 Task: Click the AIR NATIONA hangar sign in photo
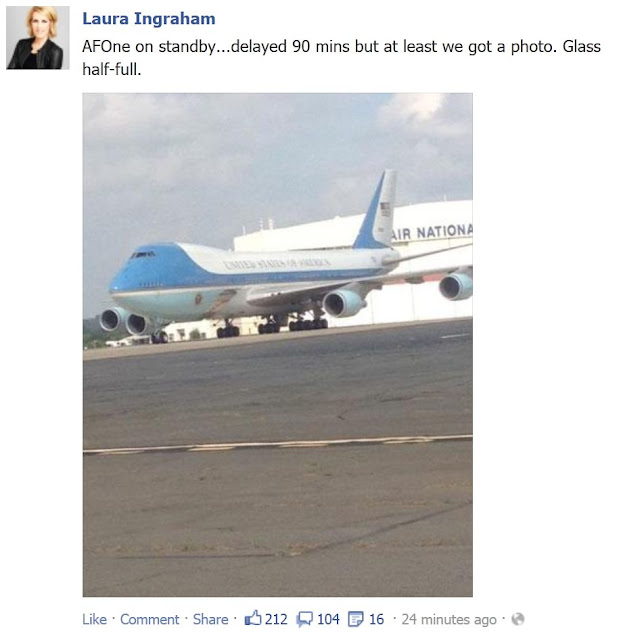coord(432,232)
